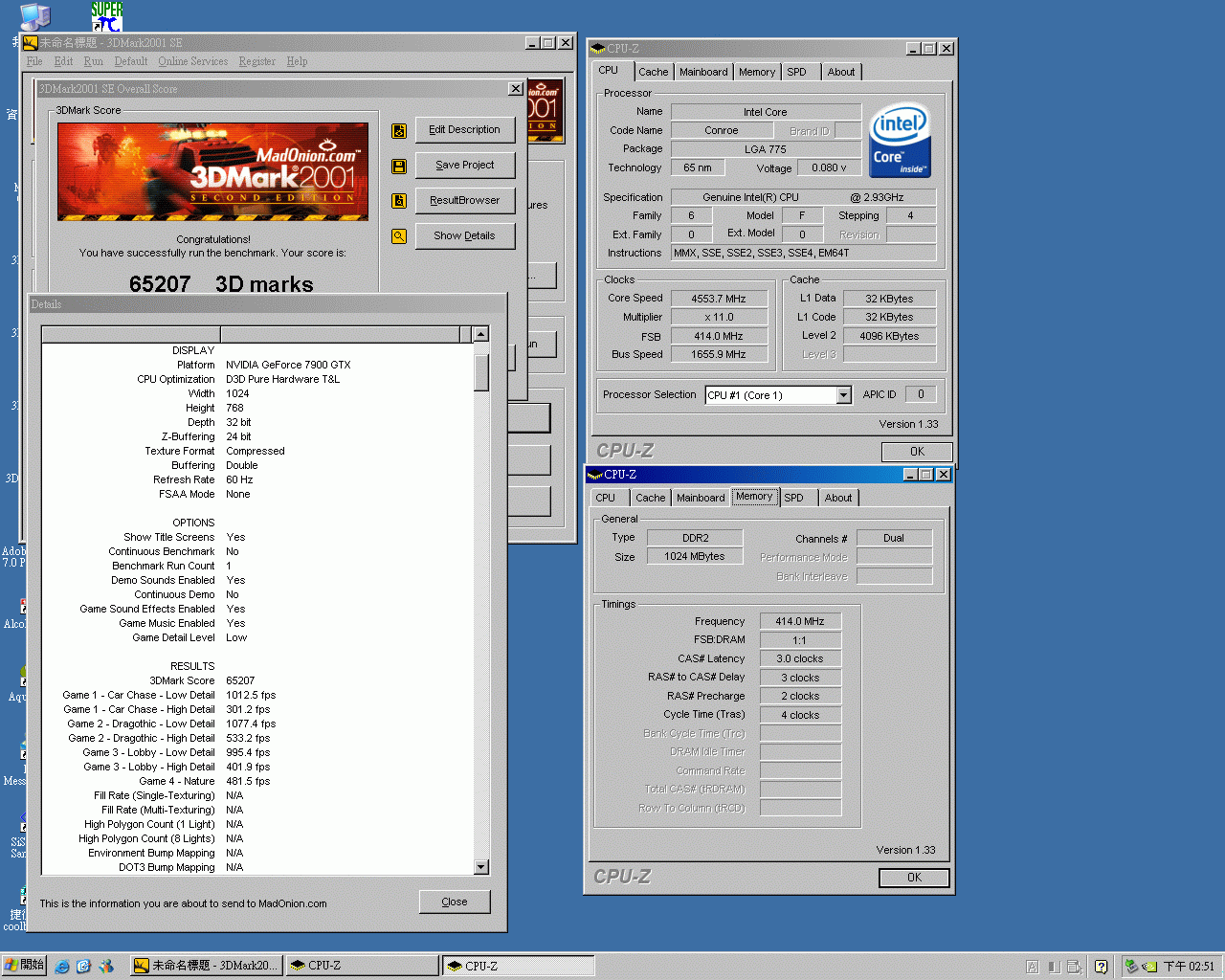This screenshot has width=1225, height=980.
Task: Click the Edit Description button
Action: click(x=465, y=130)
